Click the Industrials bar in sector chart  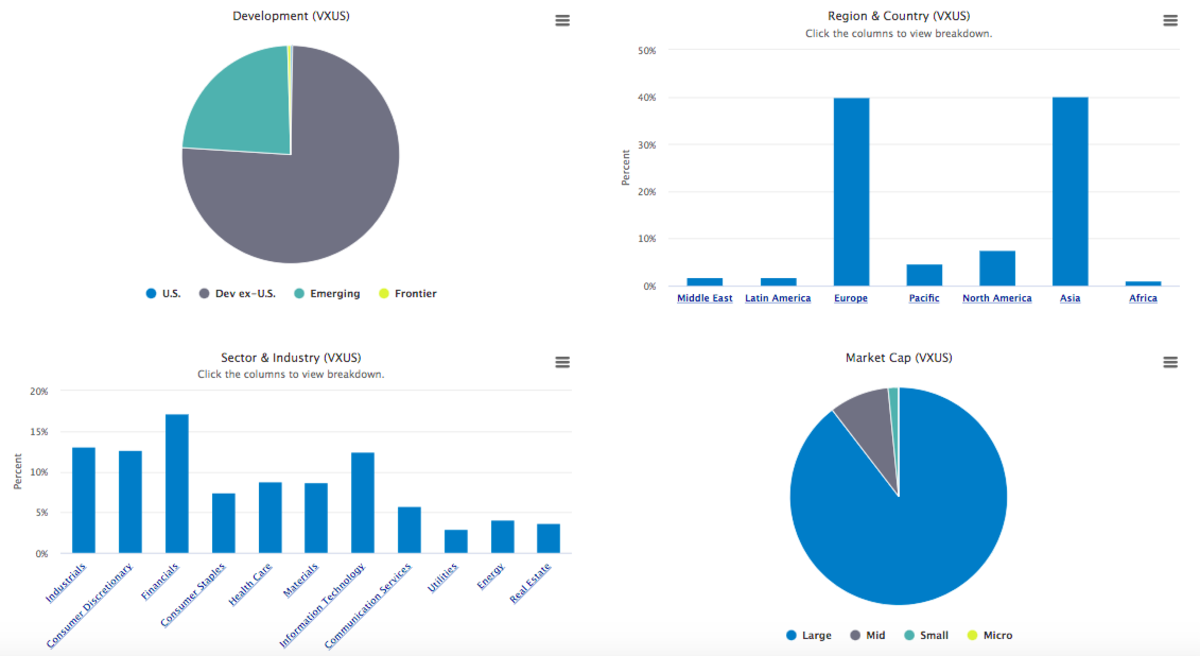[x=84, y=500]
